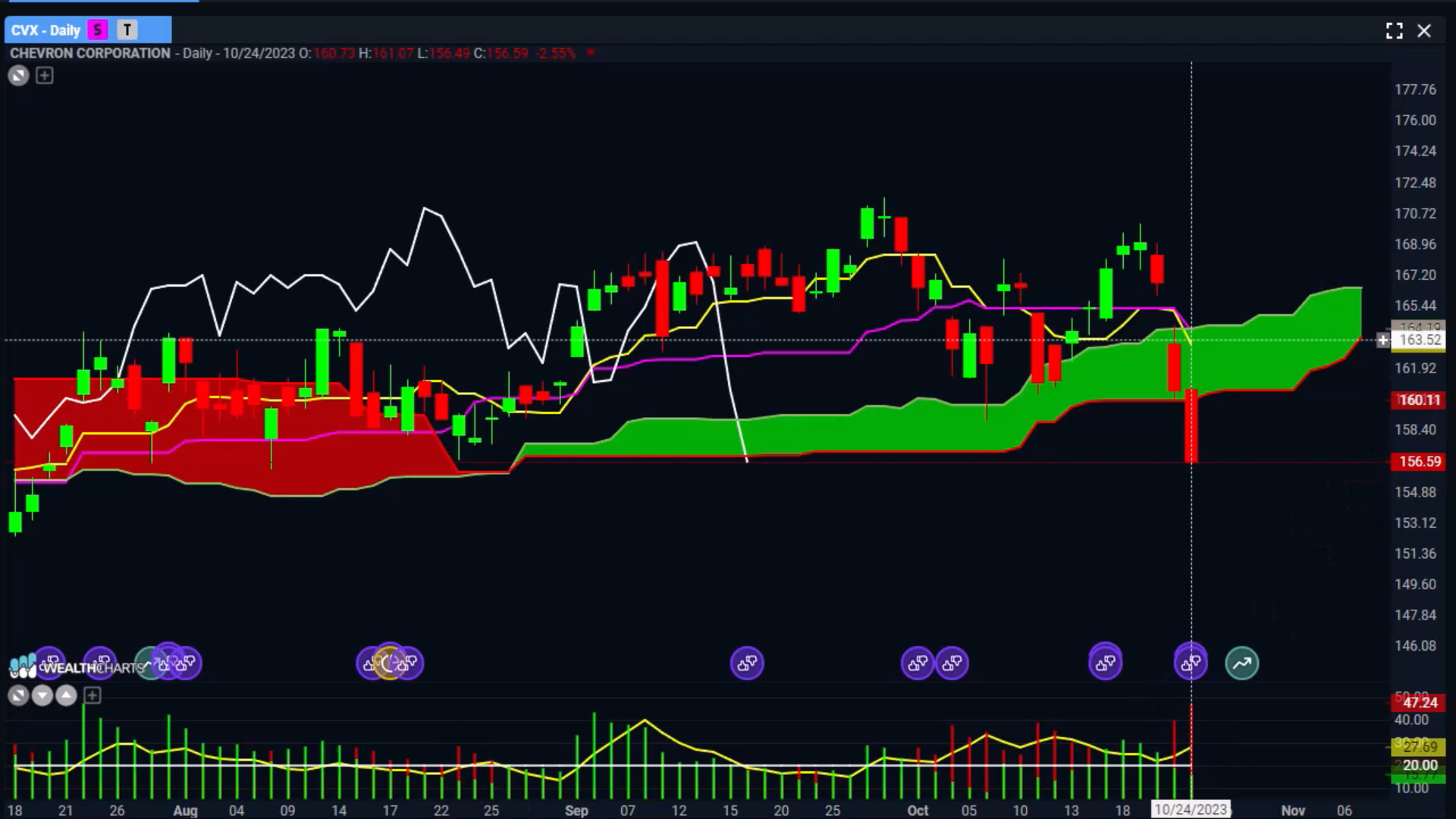This screenshot has width=1456, height=819.
Task: Open the red dropdown arrow after -2.55%
Action: coord(591,53)
